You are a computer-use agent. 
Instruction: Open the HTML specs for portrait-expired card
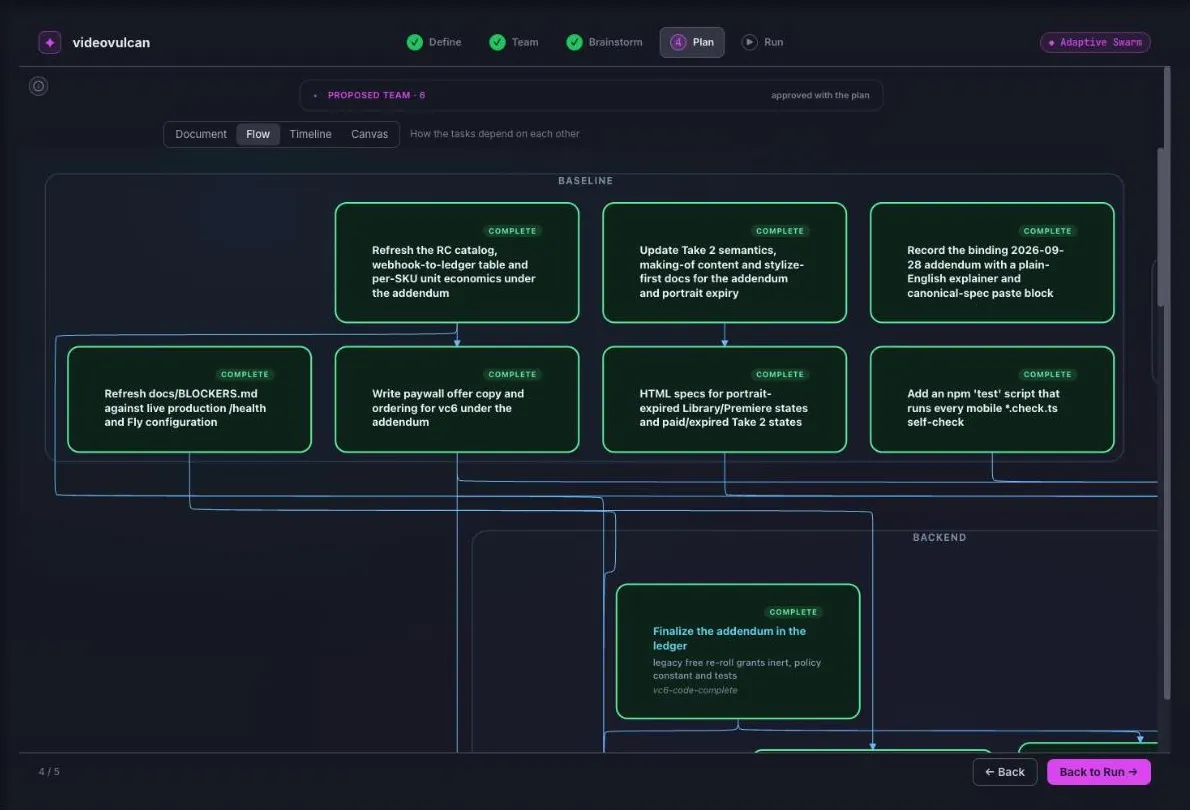tap(725, 399)
